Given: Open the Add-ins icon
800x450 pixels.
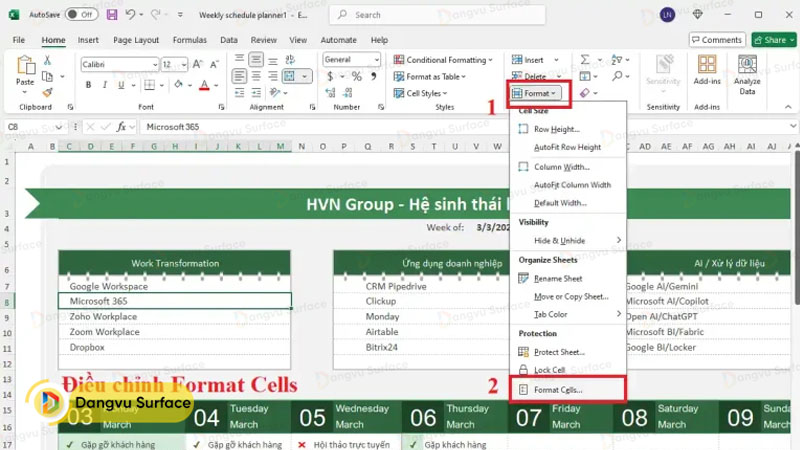Looking at the screenshot, I should tap(707, 65).
